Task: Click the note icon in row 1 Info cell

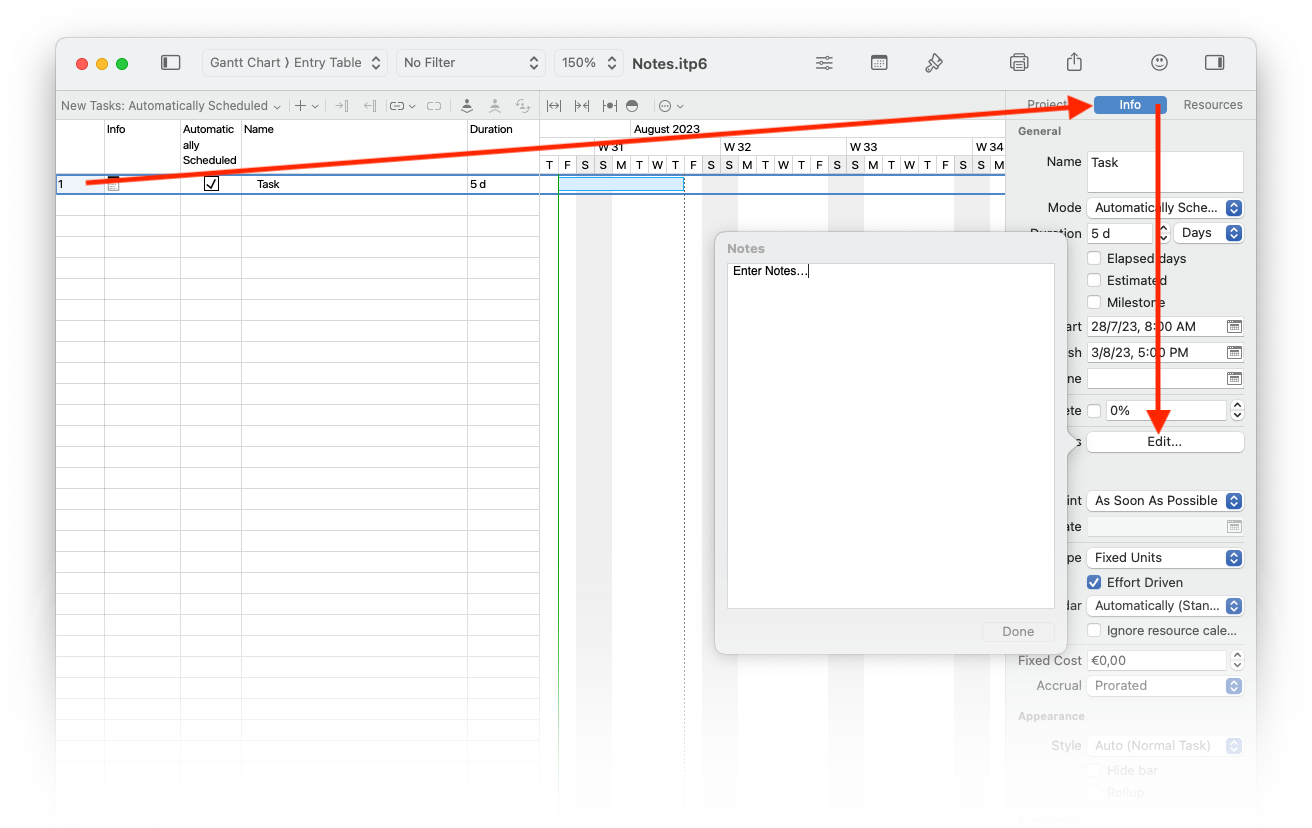Action: pyautogui.click(x=113, y=183)
